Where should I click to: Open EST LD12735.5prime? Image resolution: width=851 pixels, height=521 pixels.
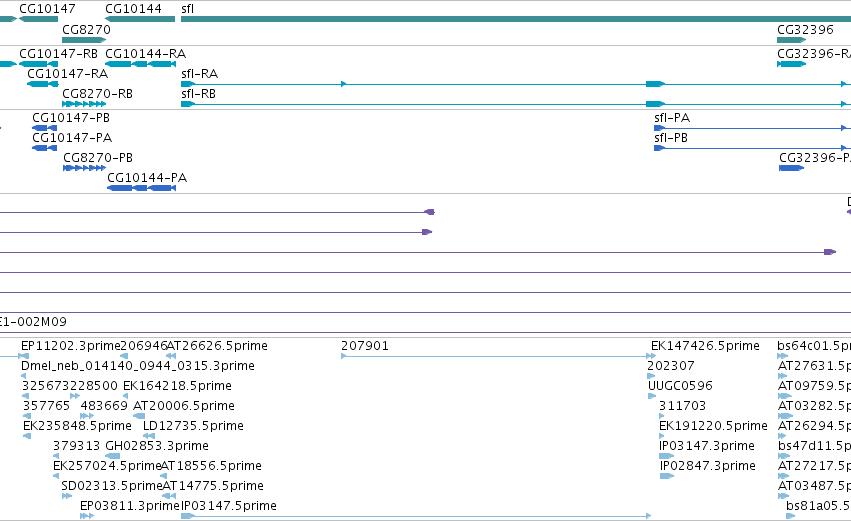click(193, 426)
